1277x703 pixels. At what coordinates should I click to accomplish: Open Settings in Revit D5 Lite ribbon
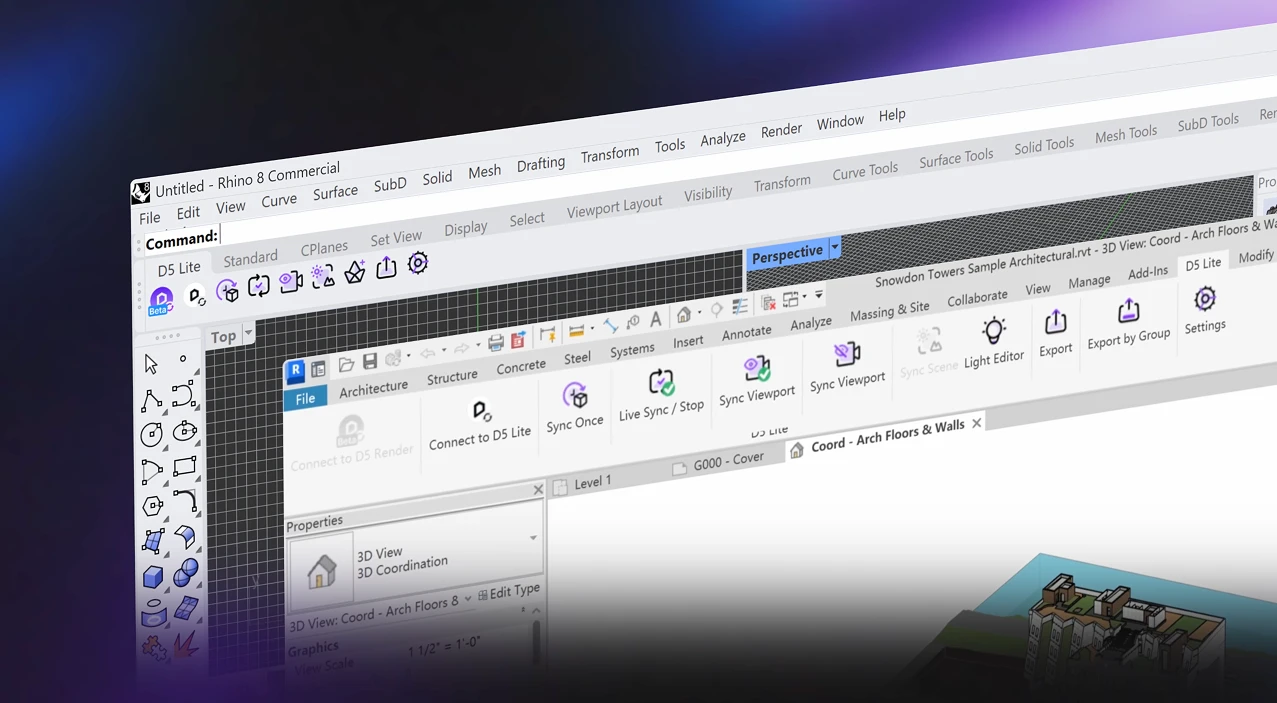click(1205, 310)
